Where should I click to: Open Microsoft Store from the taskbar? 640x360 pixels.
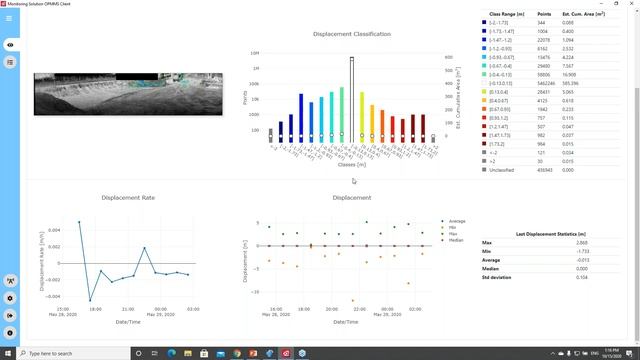[204, 353]
